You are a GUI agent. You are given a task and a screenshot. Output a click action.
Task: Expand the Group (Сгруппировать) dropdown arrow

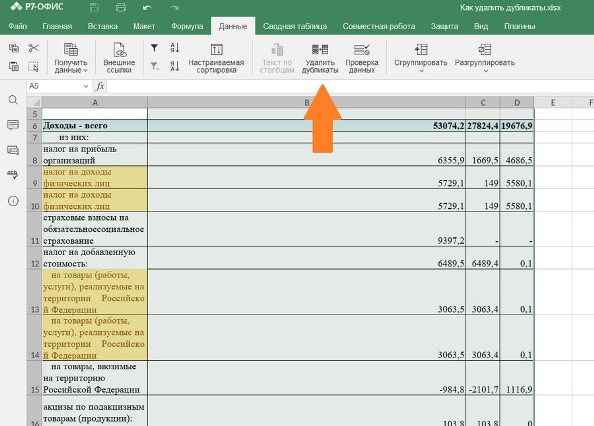pos(421,71)
